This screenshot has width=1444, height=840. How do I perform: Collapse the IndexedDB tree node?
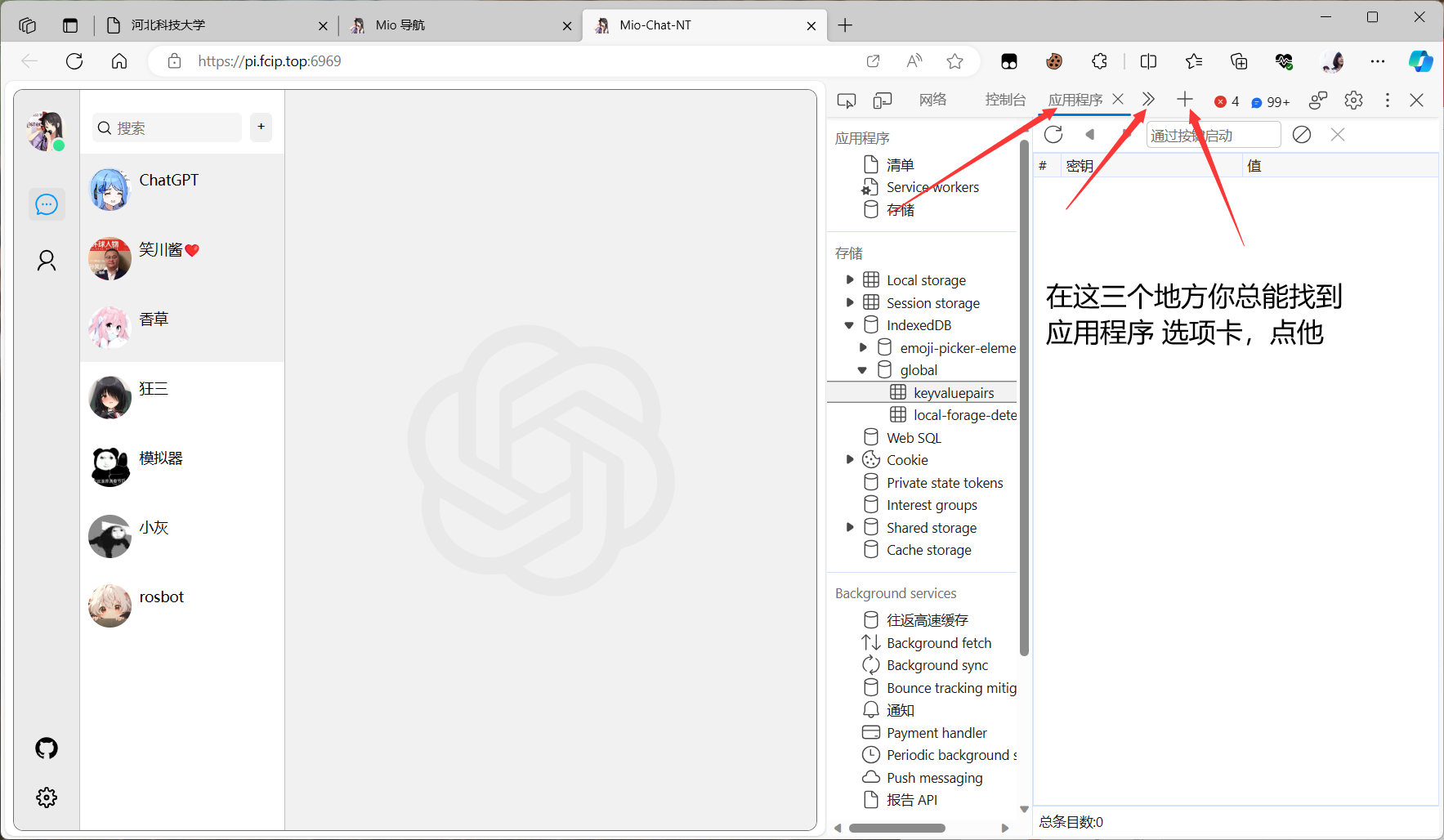[850, 325]
